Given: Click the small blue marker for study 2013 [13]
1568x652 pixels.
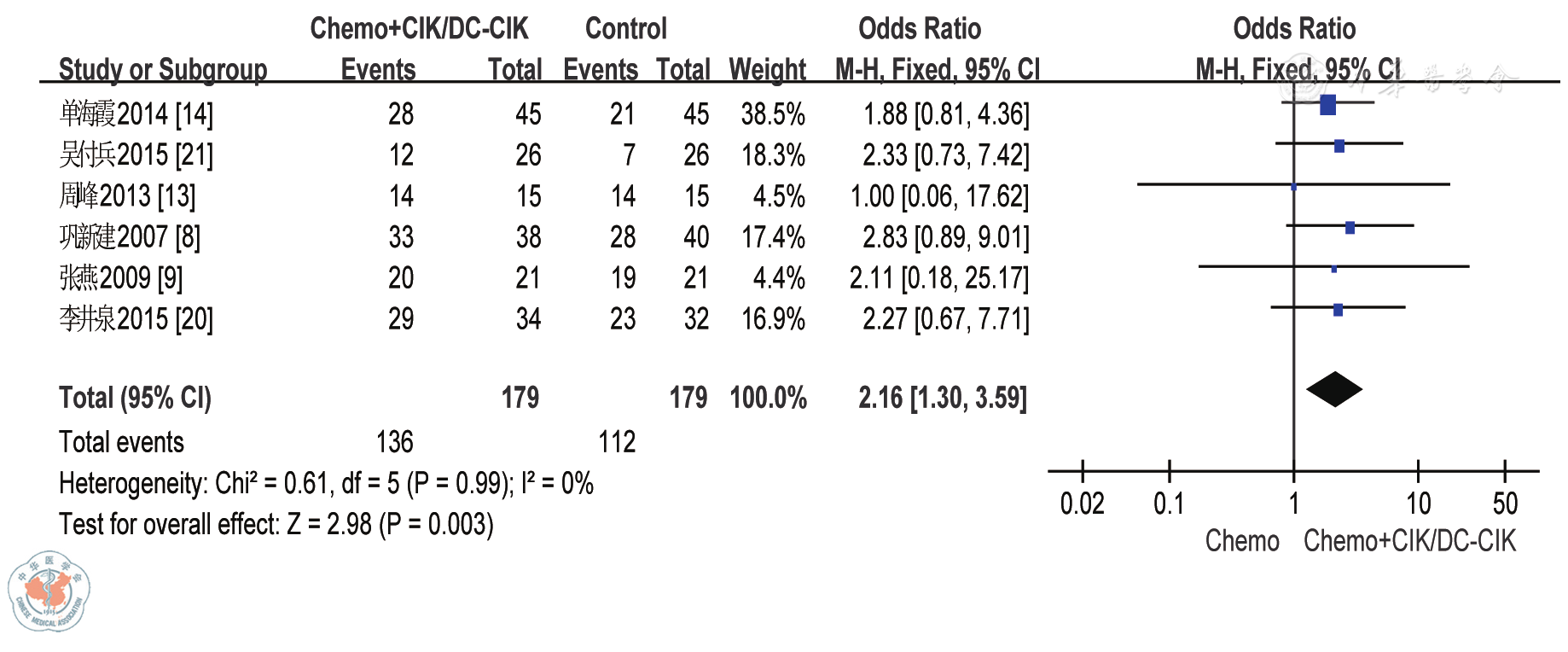Looking at the screenshot, I should coord(1293,186).
